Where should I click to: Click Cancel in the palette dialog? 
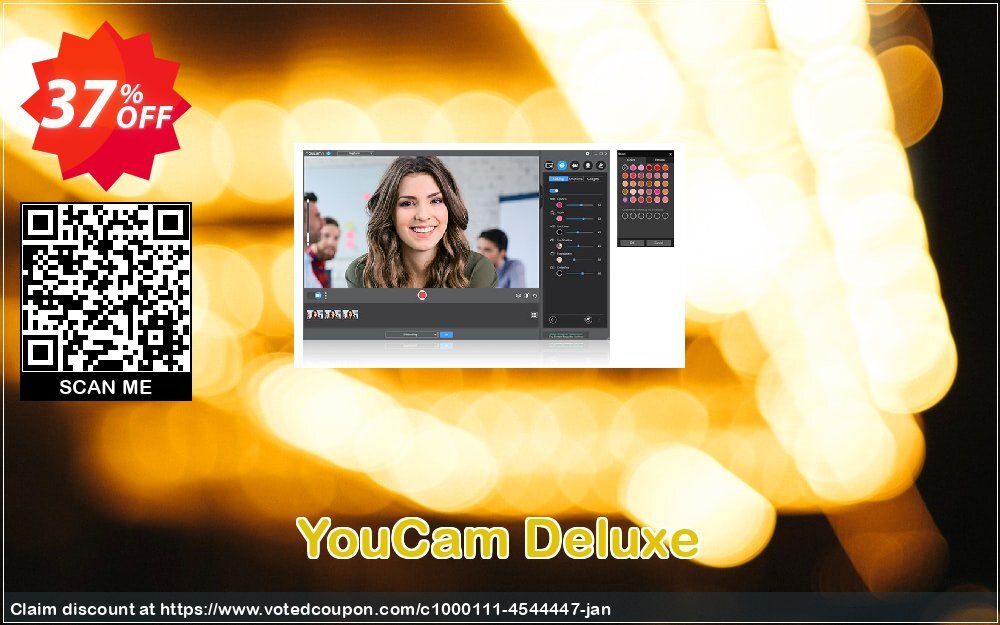coord(659,243)
